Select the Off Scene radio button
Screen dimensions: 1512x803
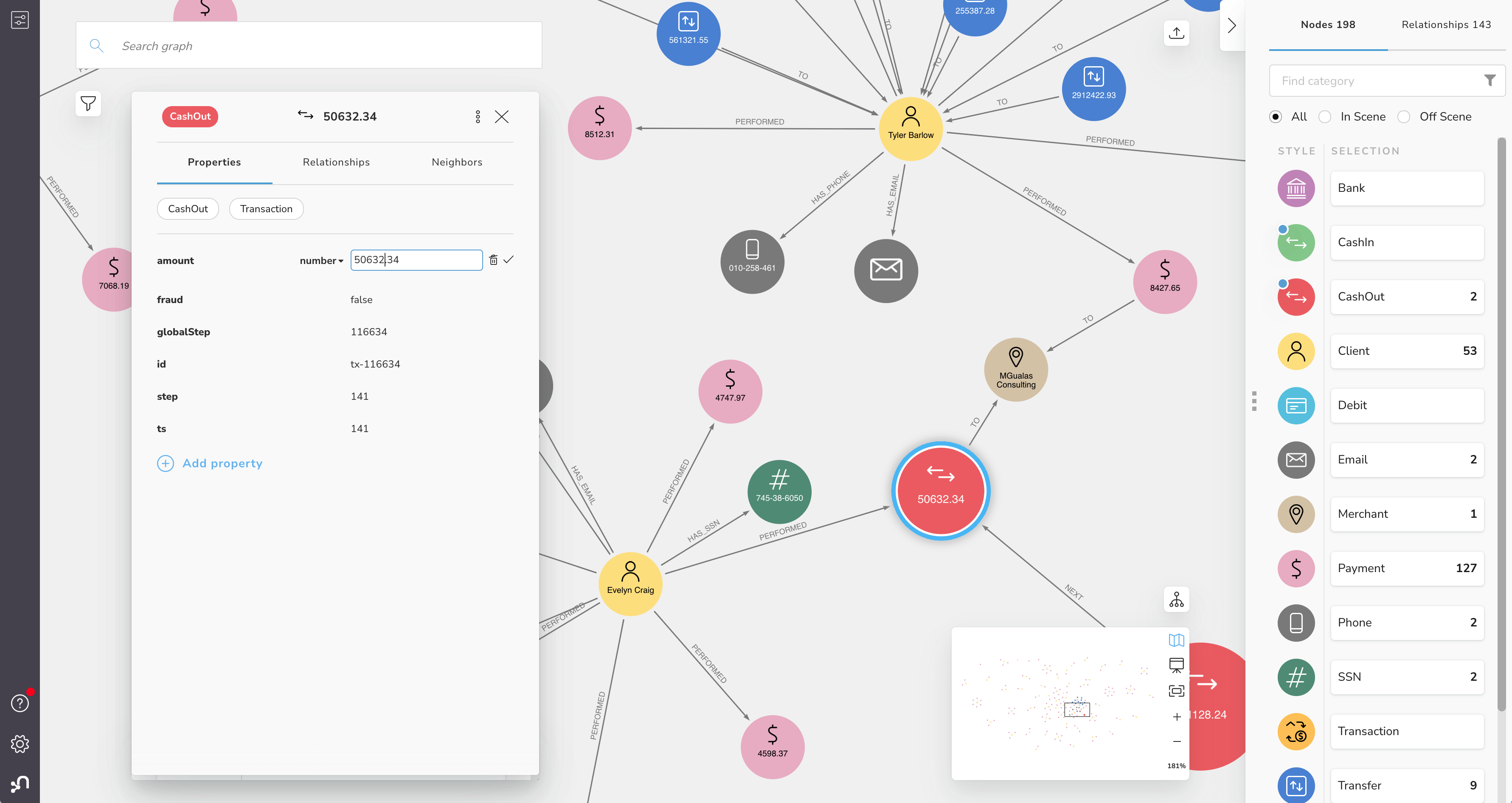[1403, 117]
